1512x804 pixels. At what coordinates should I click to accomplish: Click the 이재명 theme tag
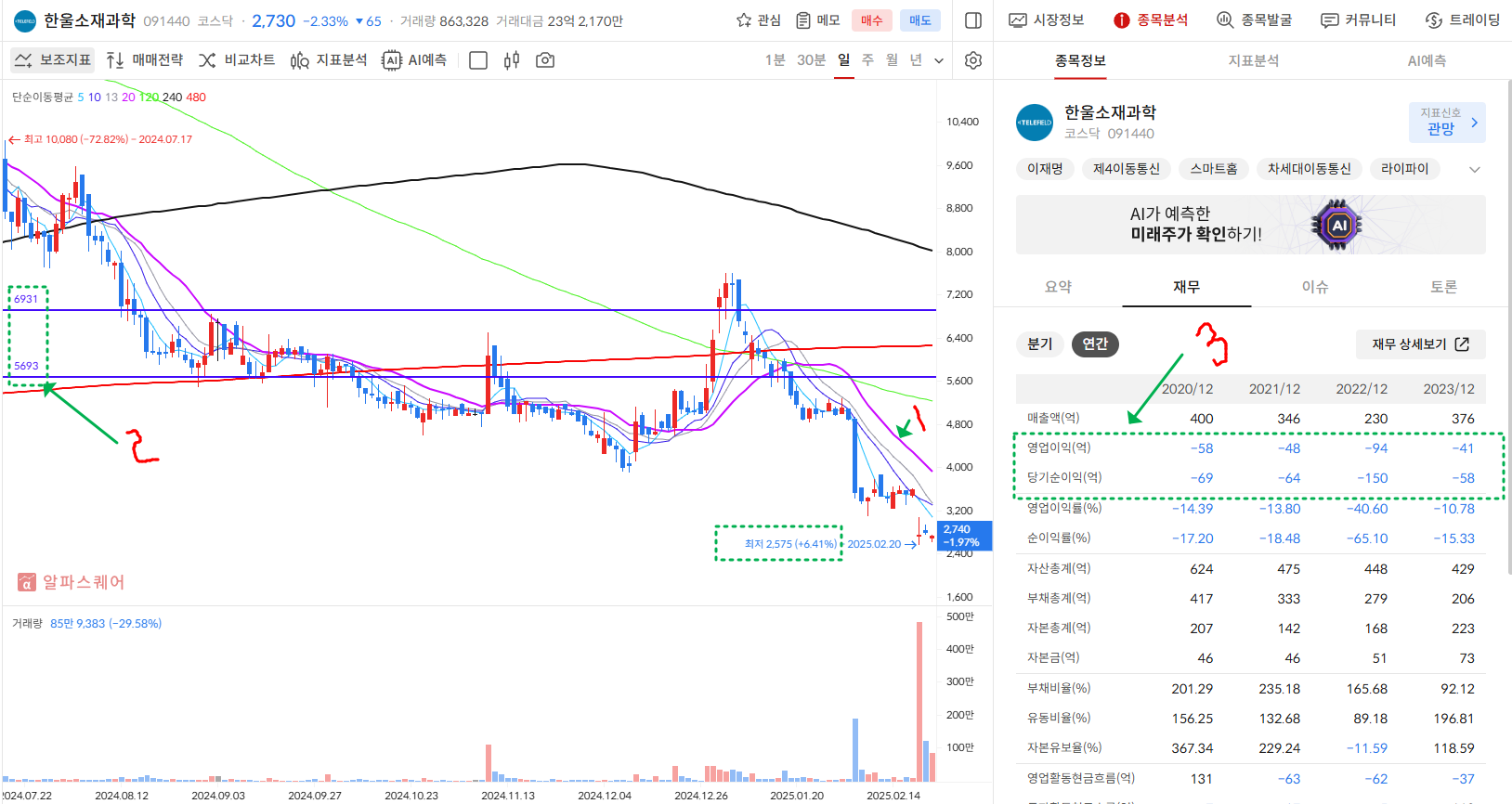[x=1045, y=169]
